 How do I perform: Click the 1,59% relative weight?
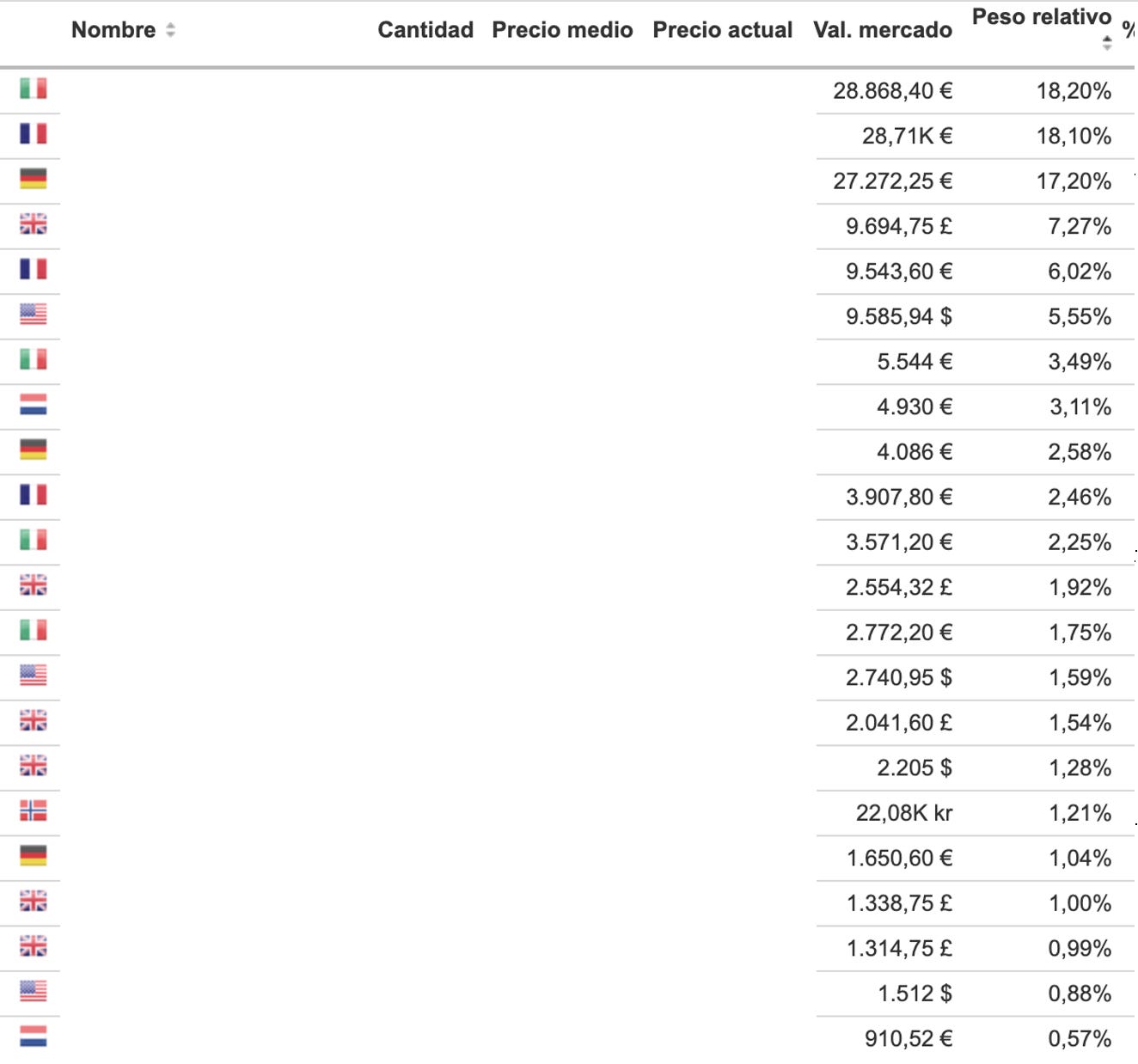1080,677
